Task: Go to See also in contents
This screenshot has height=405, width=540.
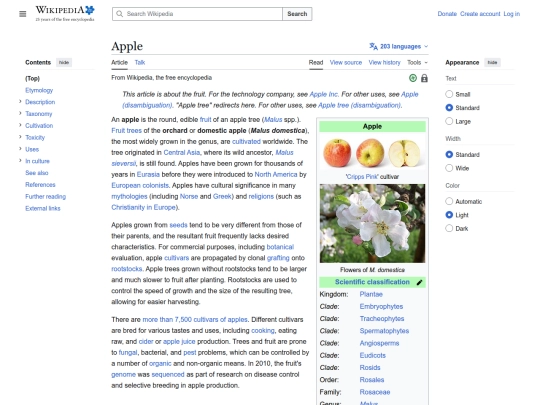Action: (37, 173)
